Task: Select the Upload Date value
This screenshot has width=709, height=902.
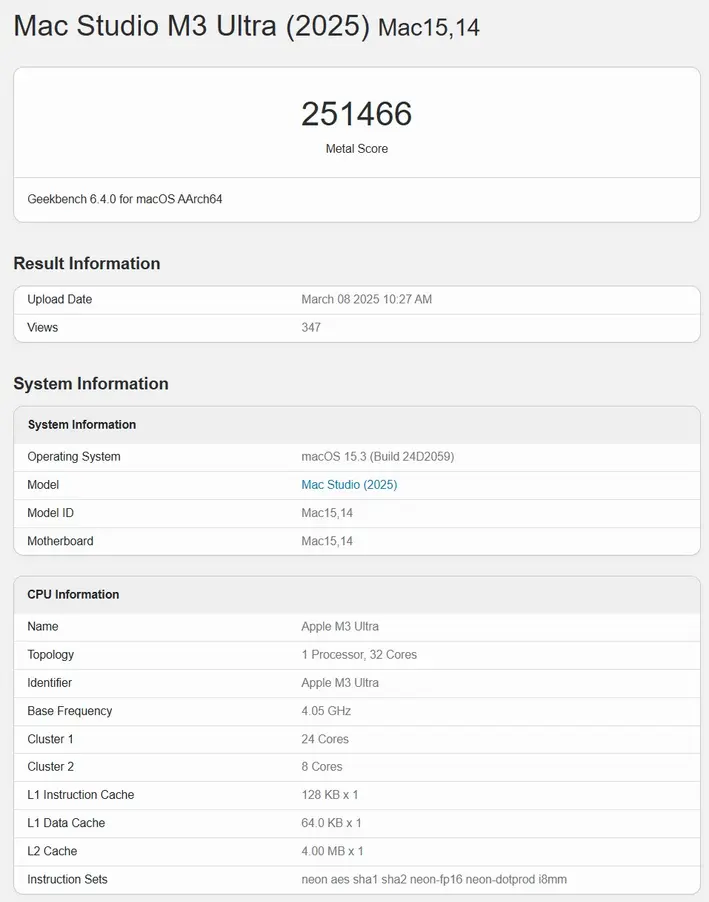Action: (366, 299)
